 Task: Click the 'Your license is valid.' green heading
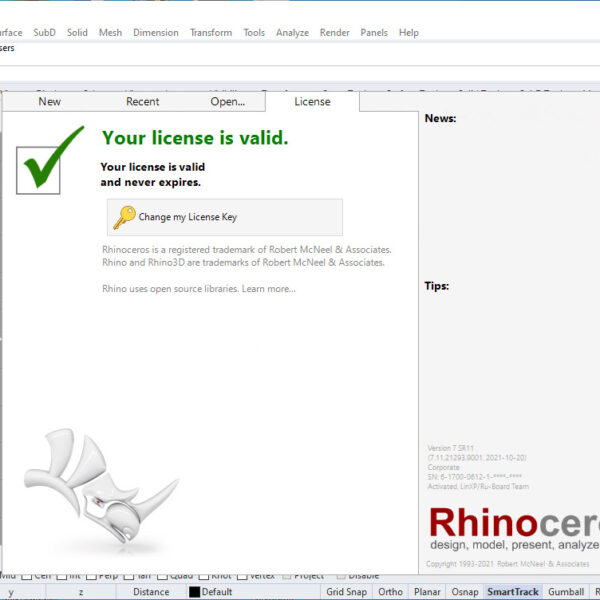point(195,138)
